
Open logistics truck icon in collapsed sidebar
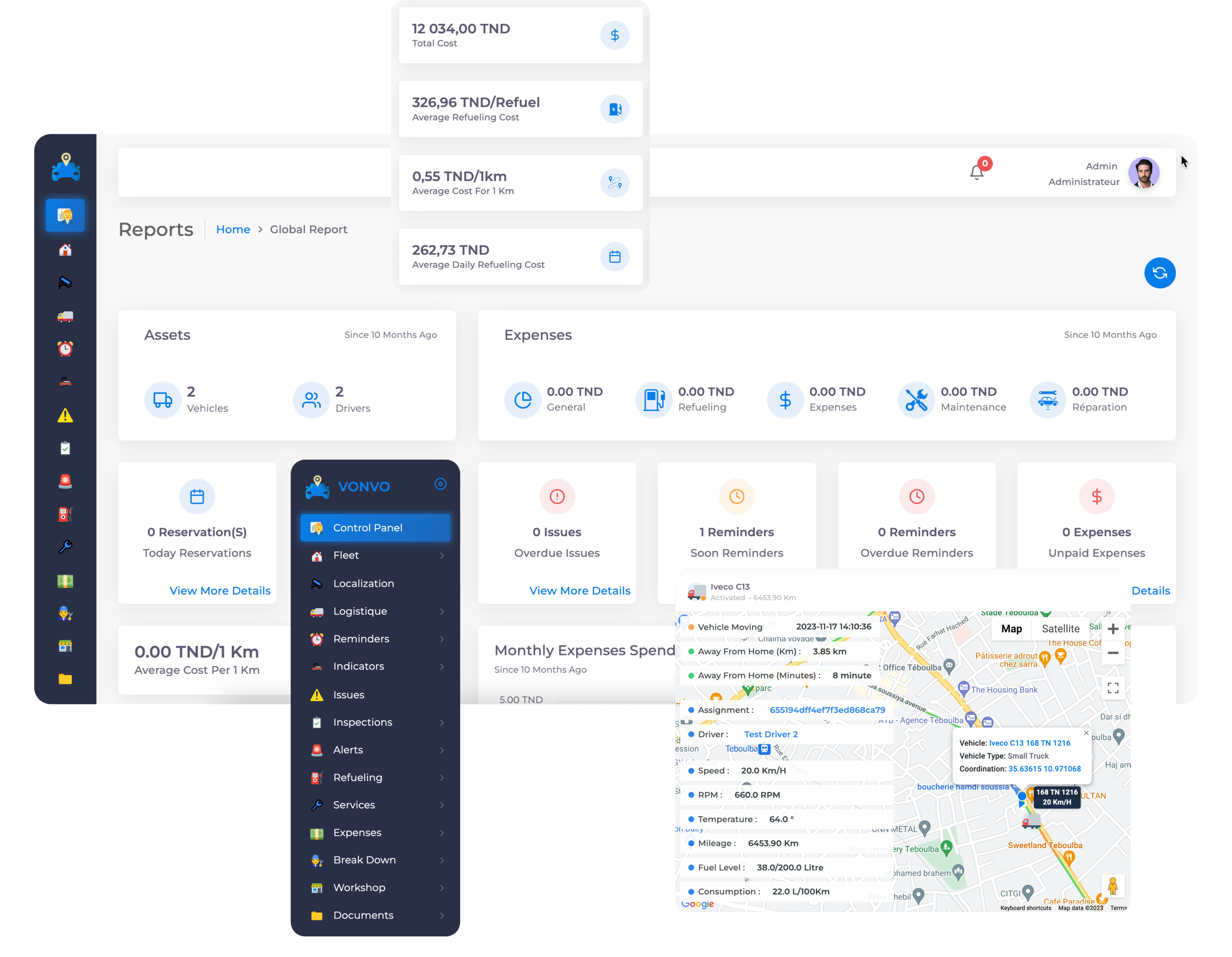pos(65,316)
